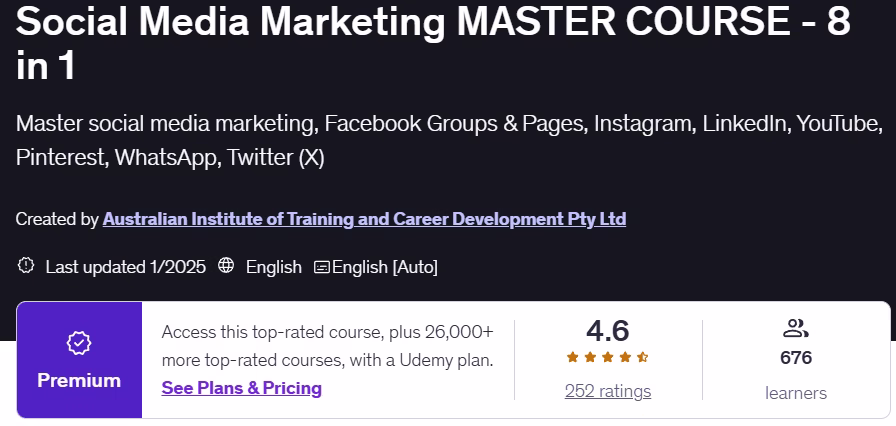
Task: Open See Plans & Pricing link
Action: tap(241, 388)
